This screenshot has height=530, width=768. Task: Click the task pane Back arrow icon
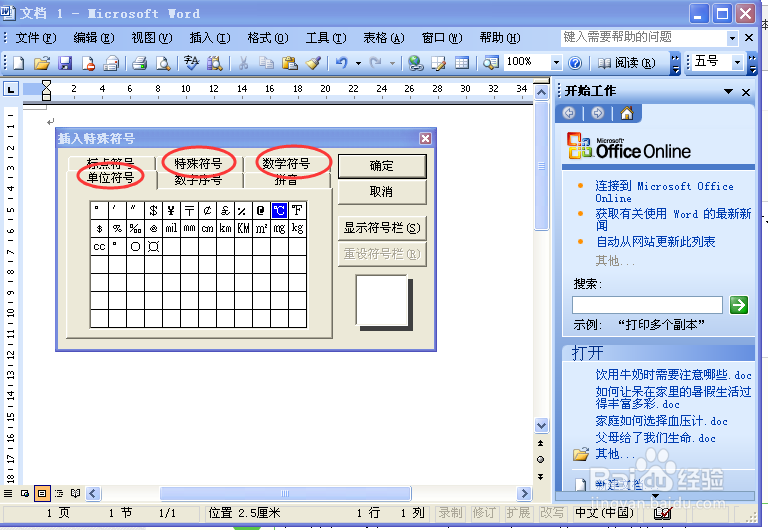point(569,114)
